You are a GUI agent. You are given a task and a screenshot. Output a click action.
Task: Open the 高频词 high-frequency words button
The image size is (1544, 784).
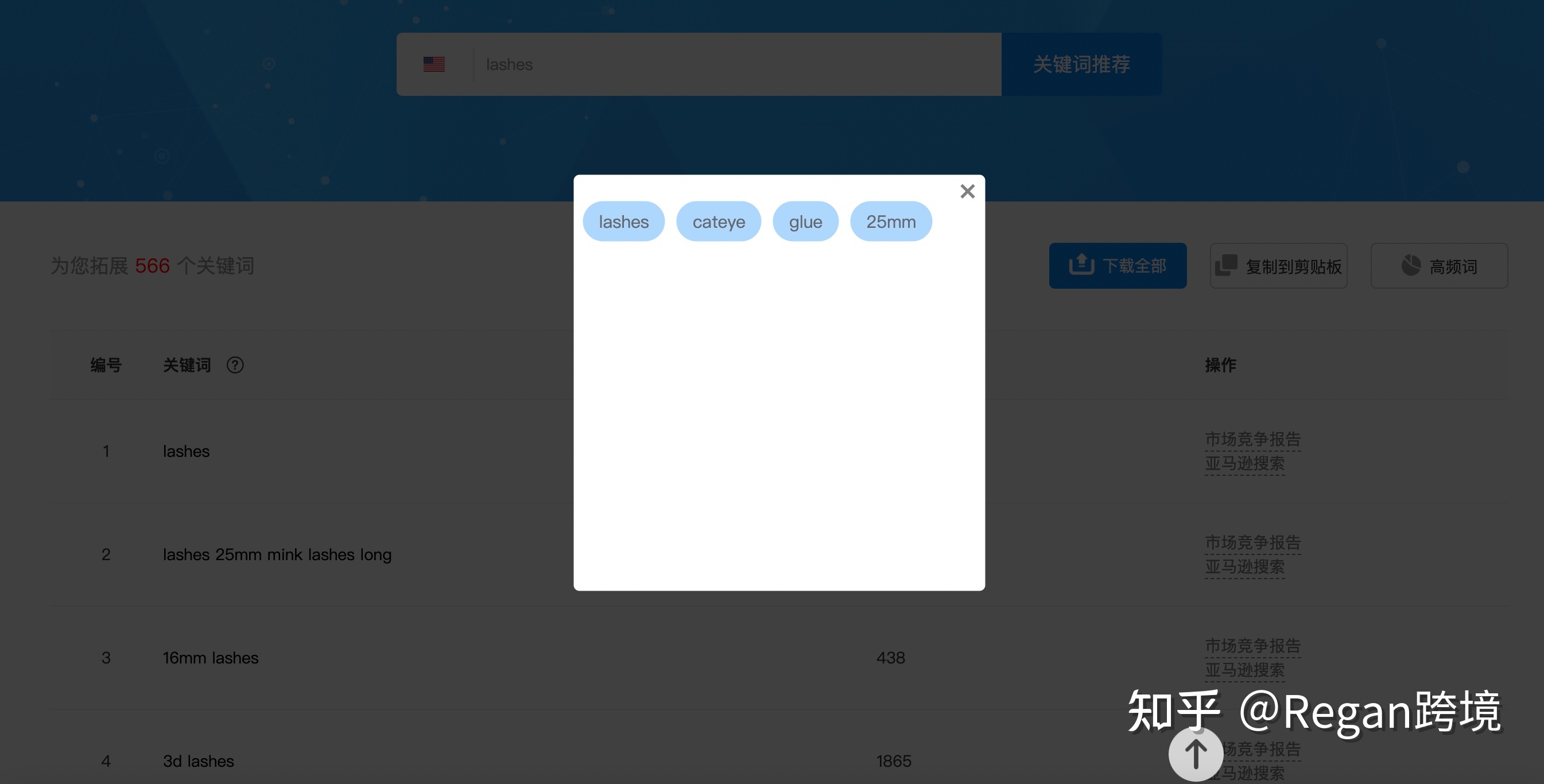[1438, 266]
